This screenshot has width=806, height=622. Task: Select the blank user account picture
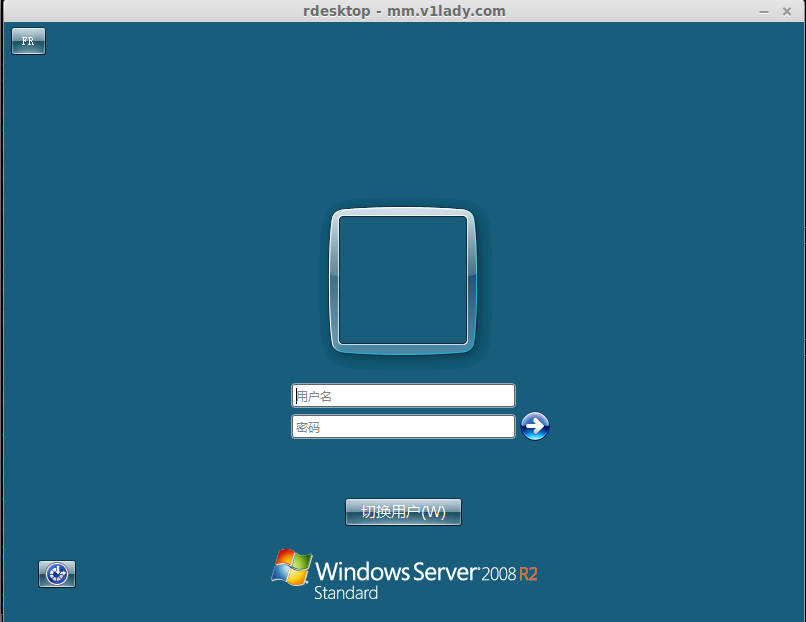(403, 281)
